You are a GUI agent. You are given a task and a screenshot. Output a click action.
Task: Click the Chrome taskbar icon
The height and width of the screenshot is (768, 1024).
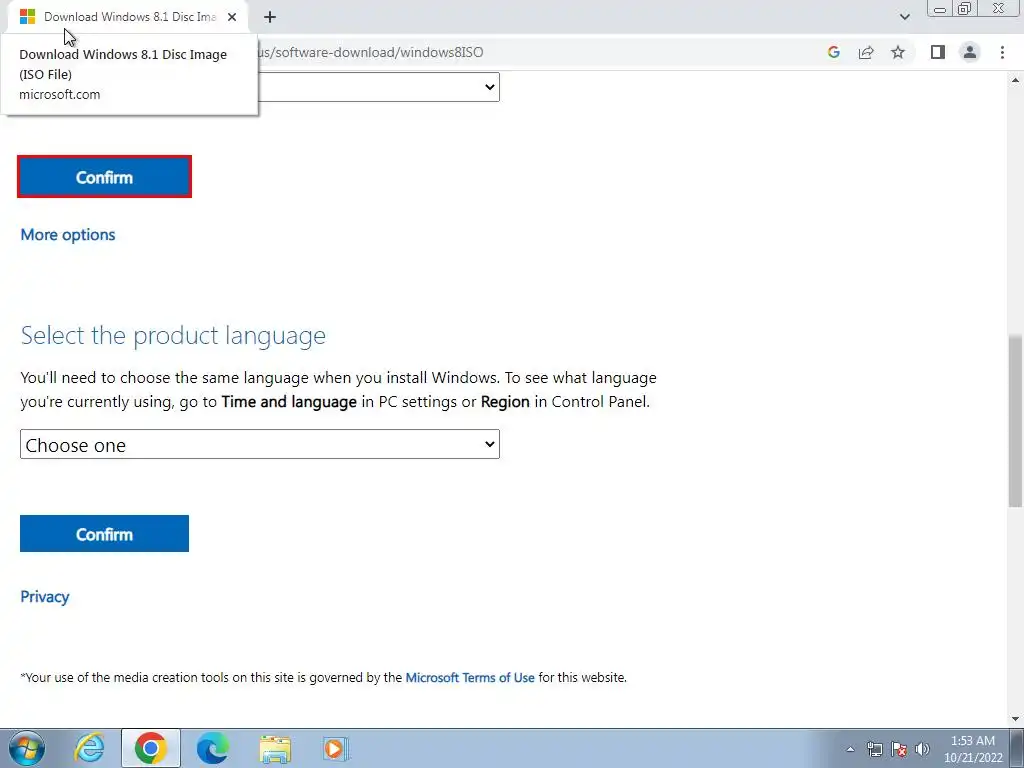pyautogui.click(x=151, y=748)
